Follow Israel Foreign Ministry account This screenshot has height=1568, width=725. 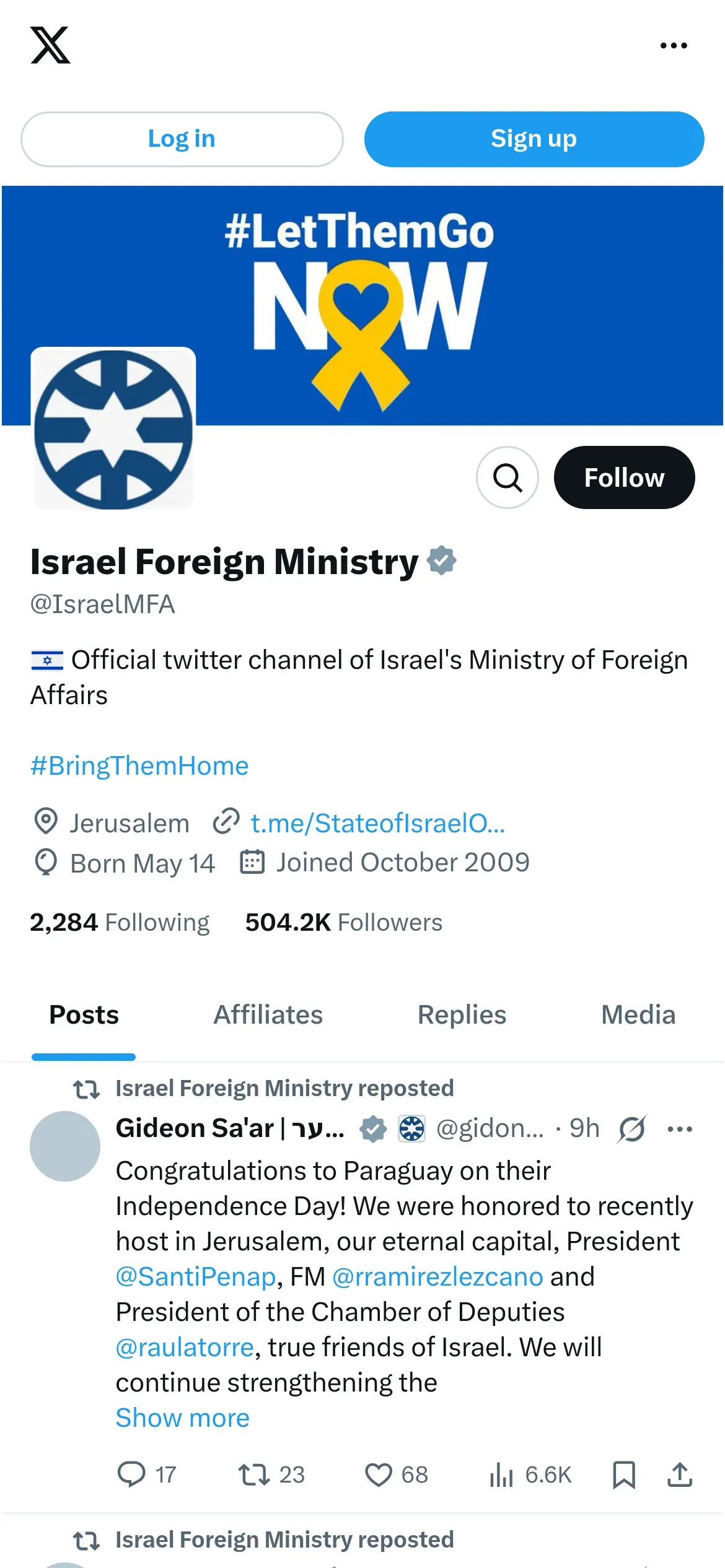624,477
